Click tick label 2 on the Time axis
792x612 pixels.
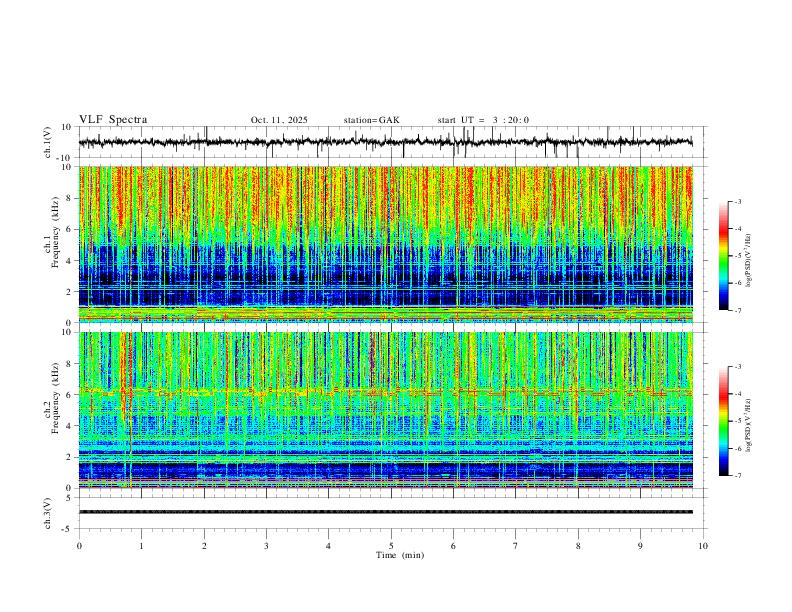[x=204, y=546]
